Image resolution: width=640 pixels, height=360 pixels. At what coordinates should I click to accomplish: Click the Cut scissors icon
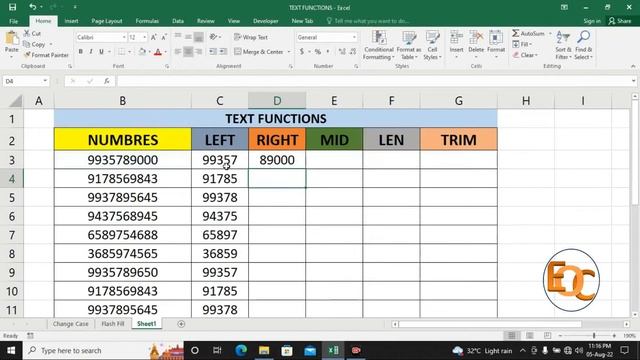coord(27,33)
